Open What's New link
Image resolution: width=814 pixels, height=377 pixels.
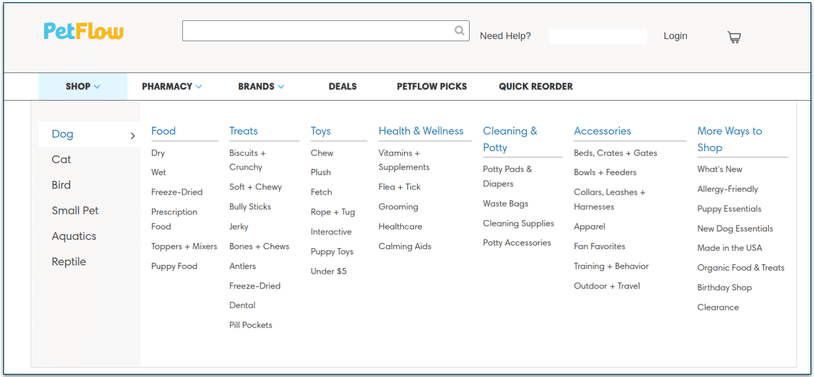720,169
